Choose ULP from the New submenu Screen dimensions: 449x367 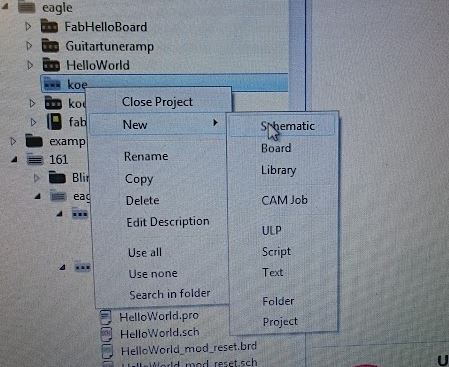[x=272, y=230]
